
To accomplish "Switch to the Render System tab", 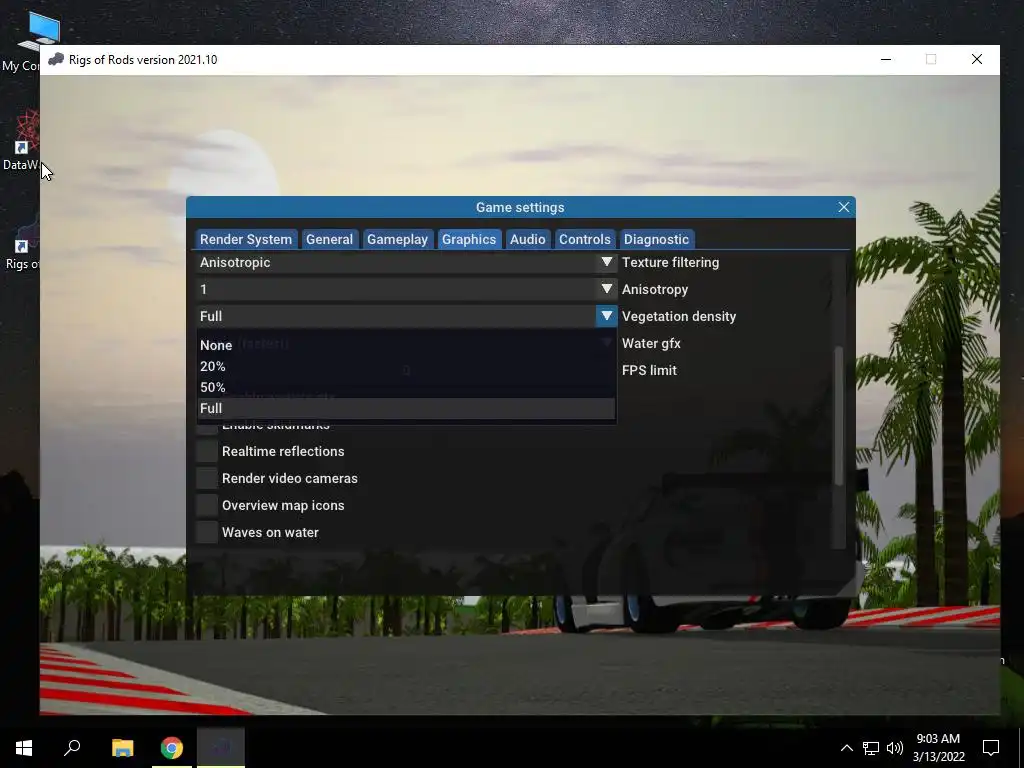I will click(246, 239).
